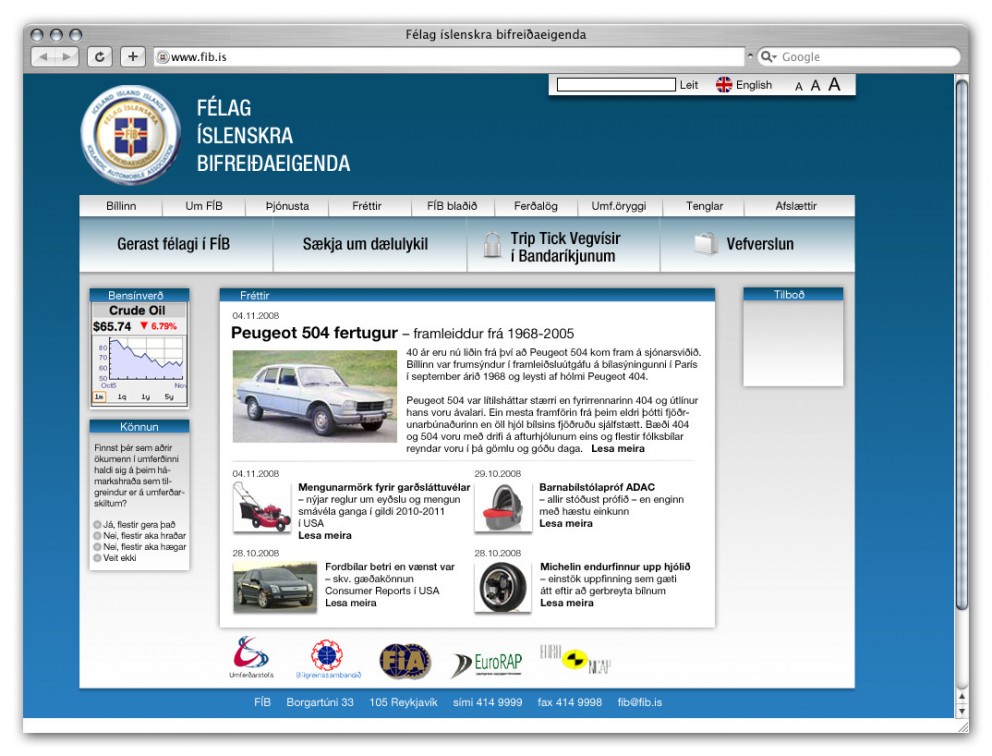Click the UK flag language icon
This screenshot has width=992, height=756.
pyautogui.click(x=724, y=85)
